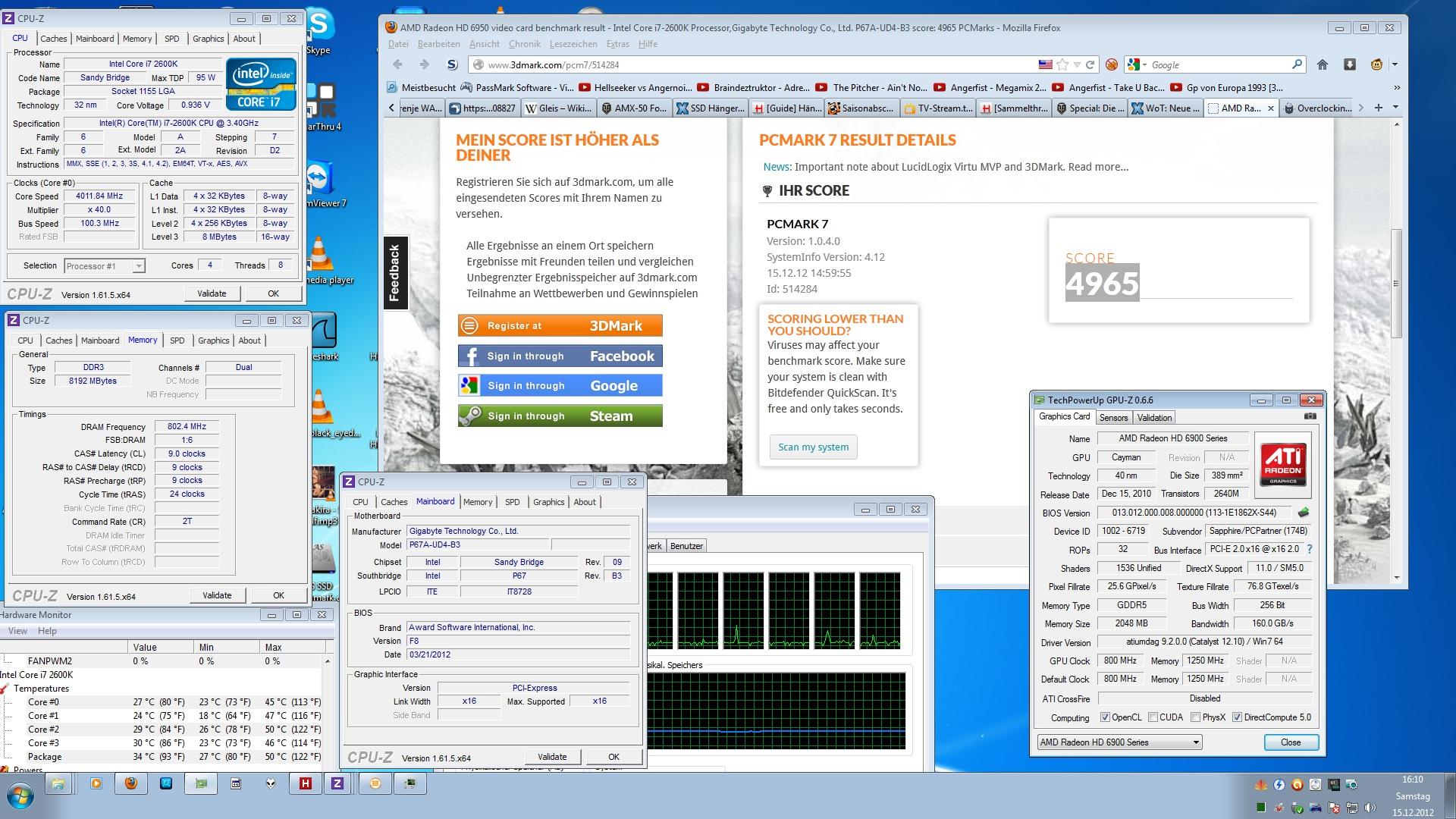Viewport: 1456px width, 819px height.
Task: Open network tray icon
Action: [1352, 808]
